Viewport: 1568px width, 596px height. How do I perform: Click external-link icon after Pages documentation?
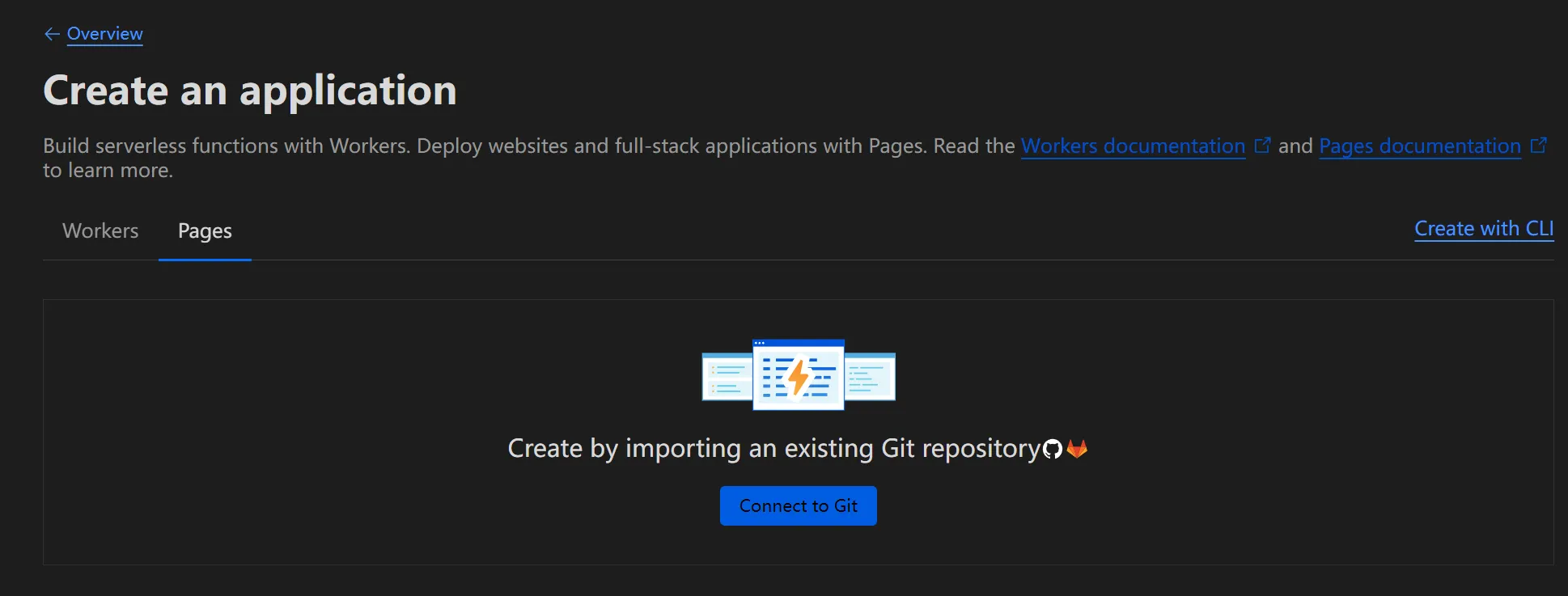(1538, 146)
